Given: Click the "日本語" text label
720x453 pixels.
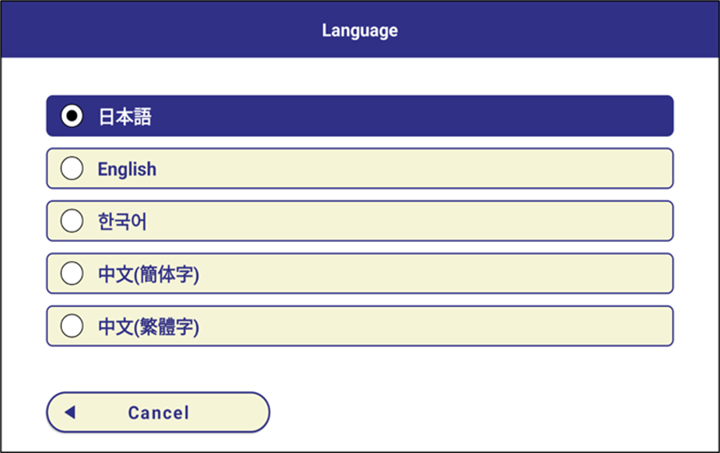Looking at the screenshot, I should [124, 116].
